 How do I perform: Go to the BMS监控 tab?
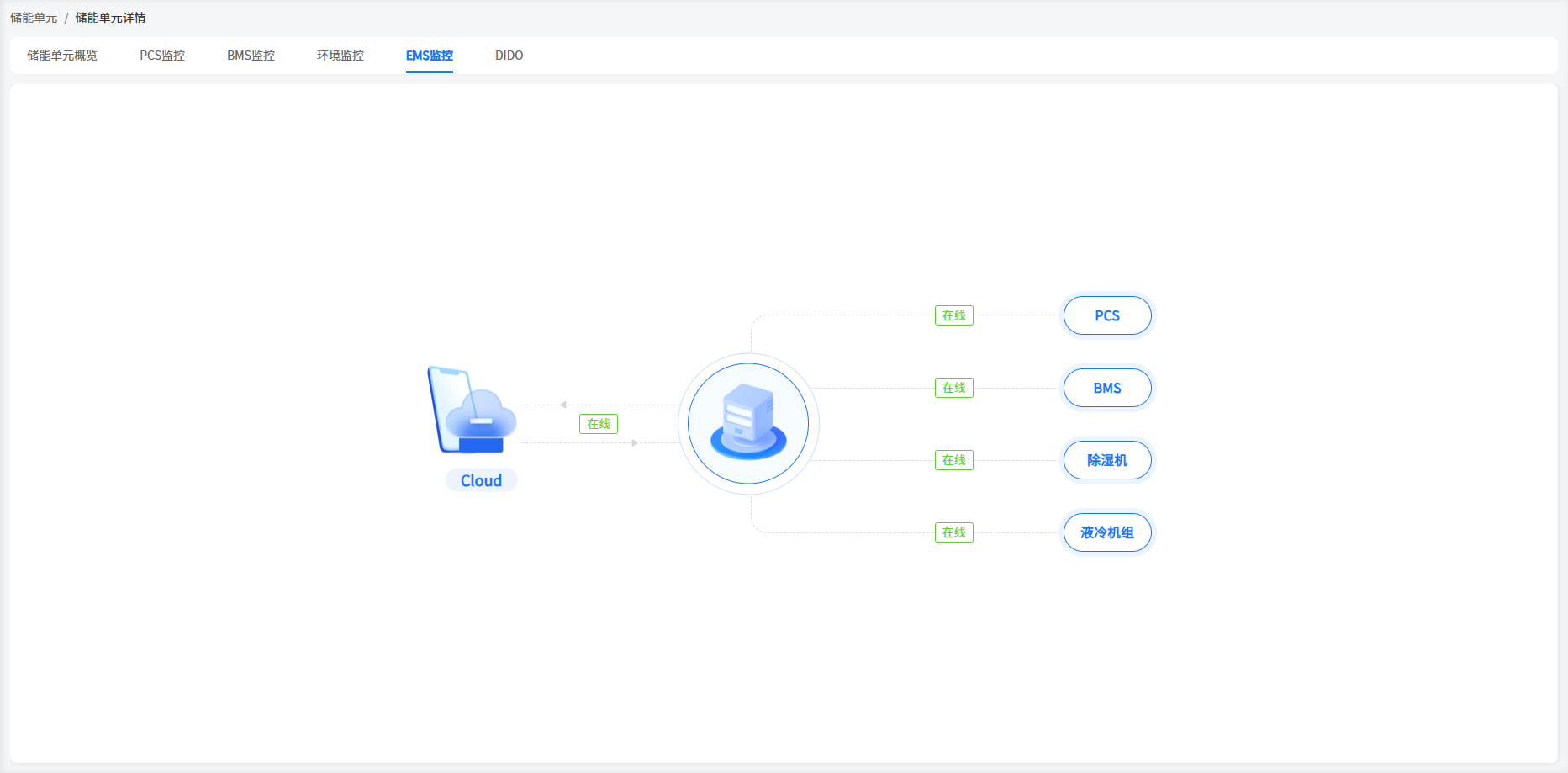251,56
